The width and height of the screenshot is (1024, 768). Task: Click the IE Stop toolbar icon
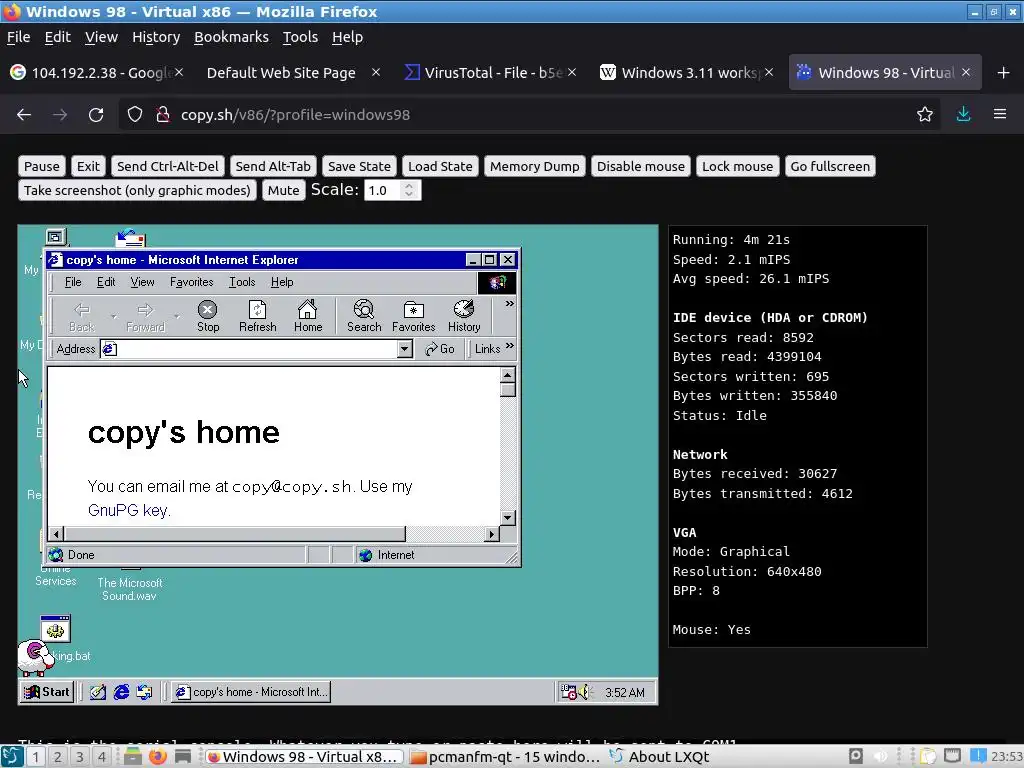tap(208, 316)
